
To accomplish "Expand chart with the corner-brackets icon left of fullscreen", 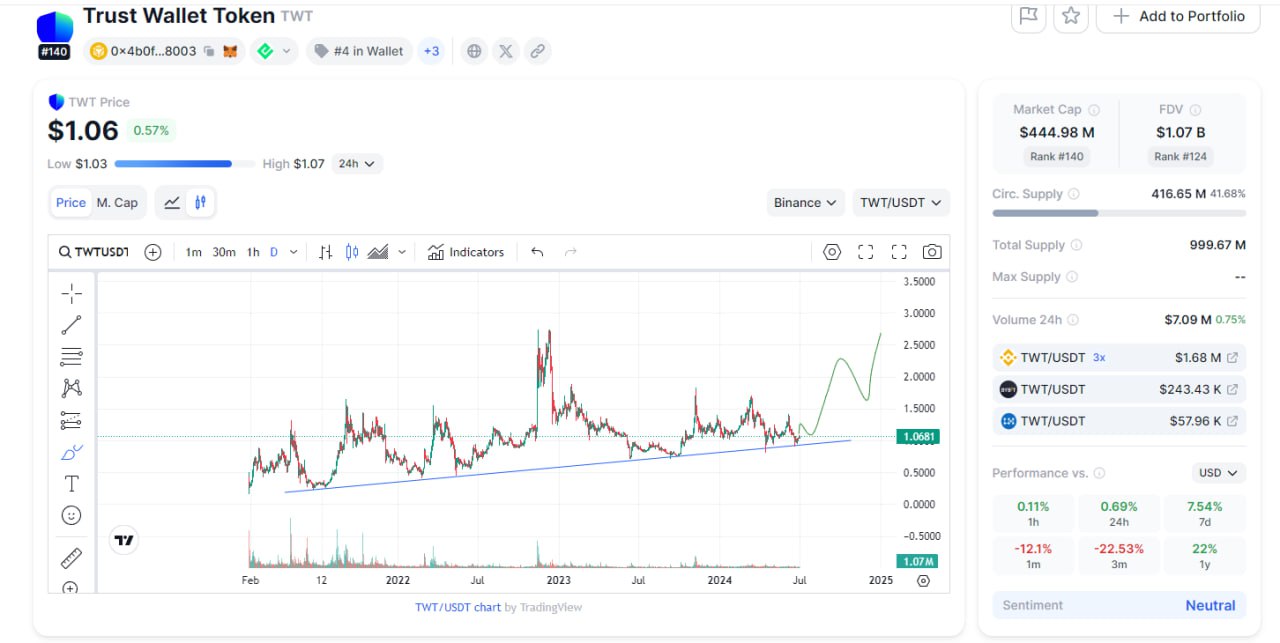I will (x=866, y=252).
